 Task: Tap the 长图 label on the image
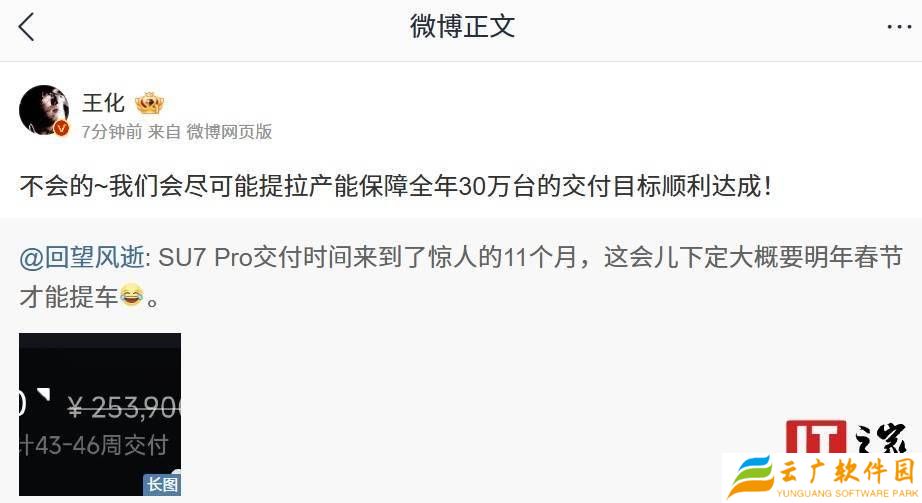pos(162,484)
